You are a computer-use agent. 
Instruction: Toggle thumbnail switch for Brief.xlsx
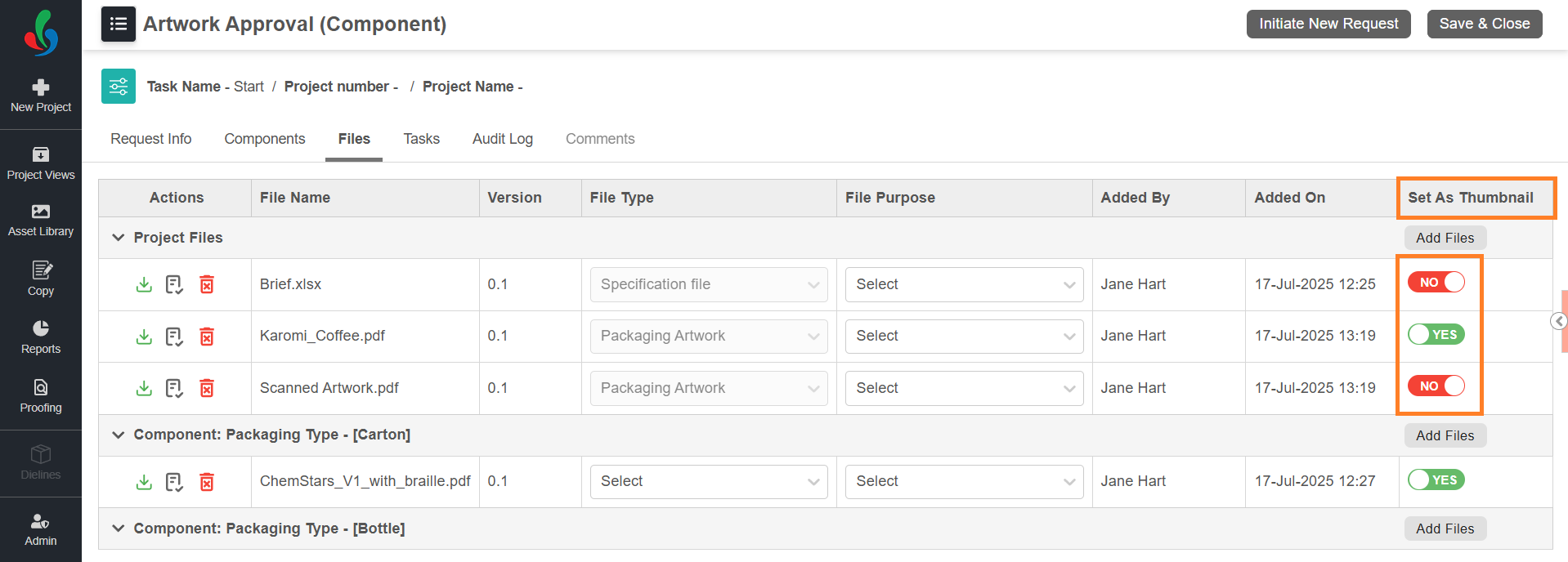1436,282
